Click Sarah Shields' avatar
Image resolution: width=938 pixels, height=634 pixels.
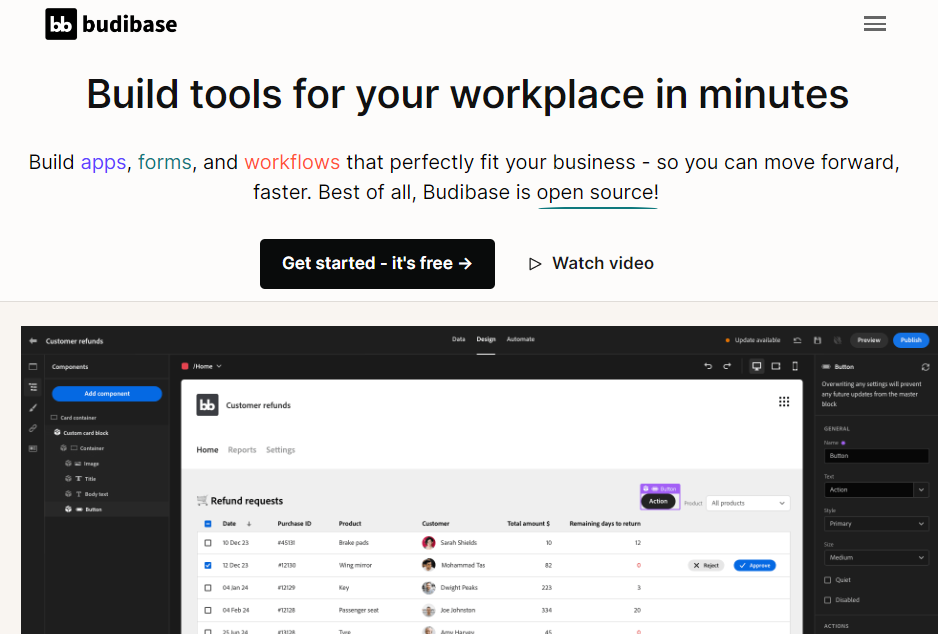(428, 542)
